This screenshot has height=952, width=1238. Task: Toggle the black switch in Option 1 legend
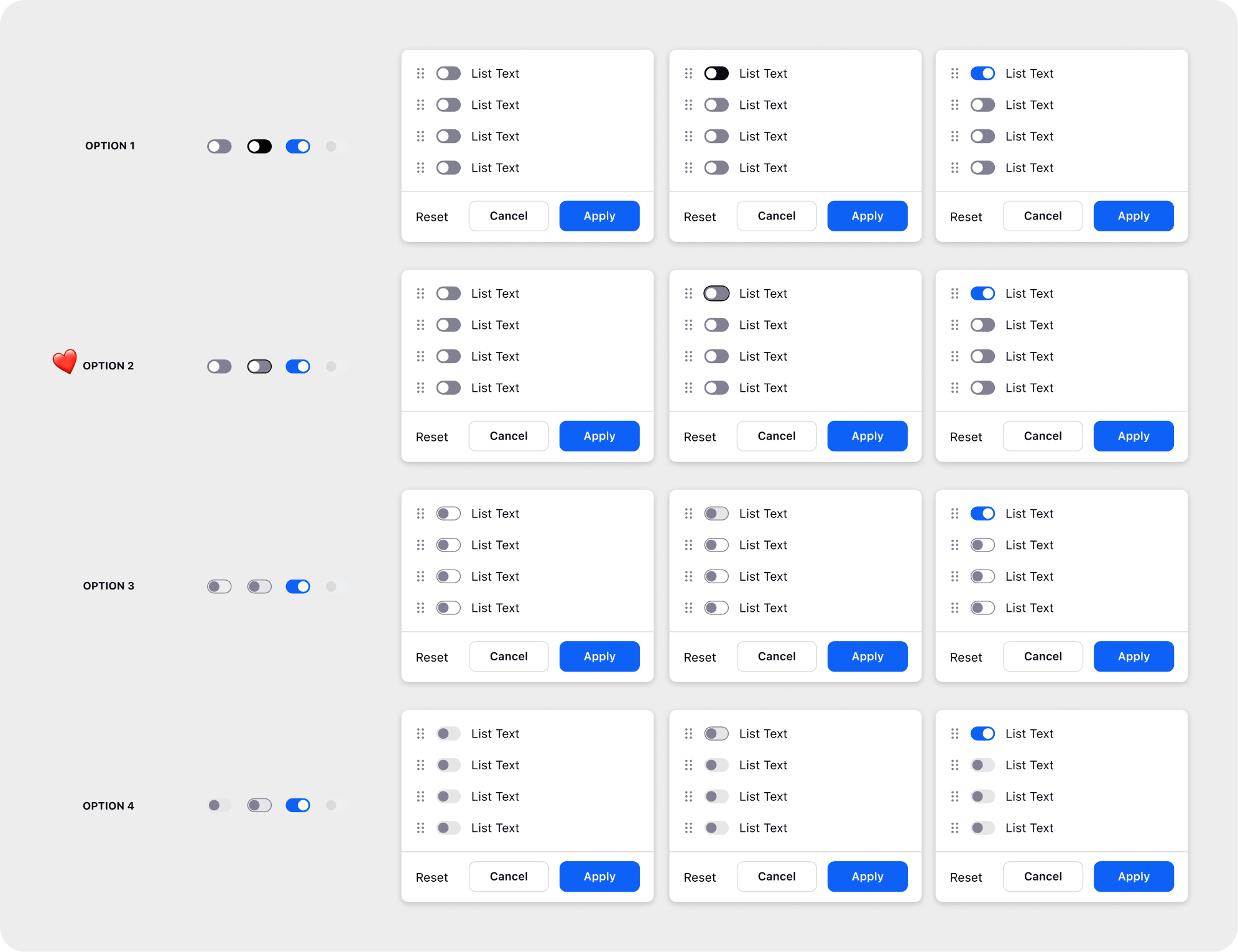259,146
